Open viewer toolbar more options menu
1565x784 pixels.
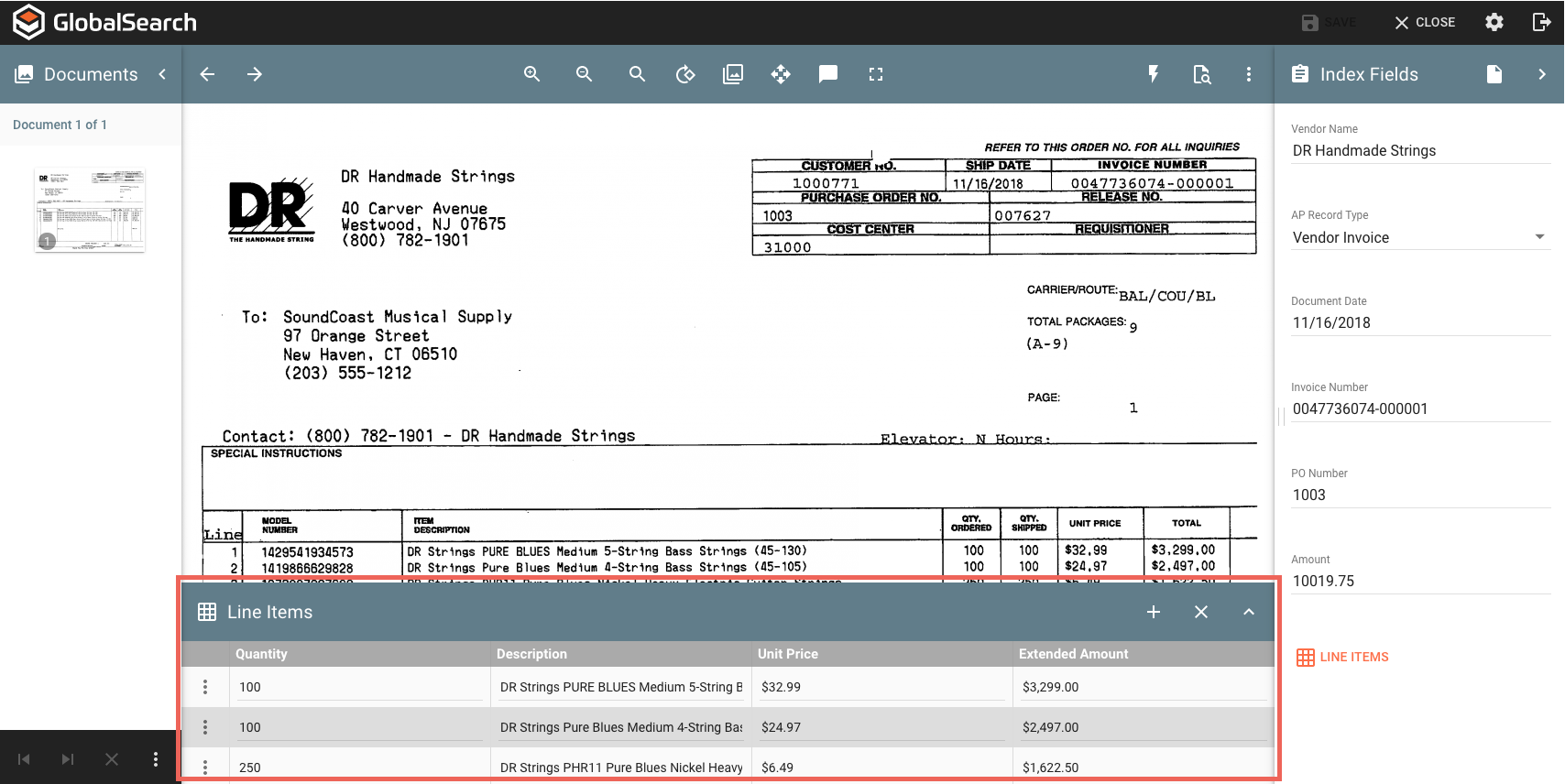tap(1249, 74)
